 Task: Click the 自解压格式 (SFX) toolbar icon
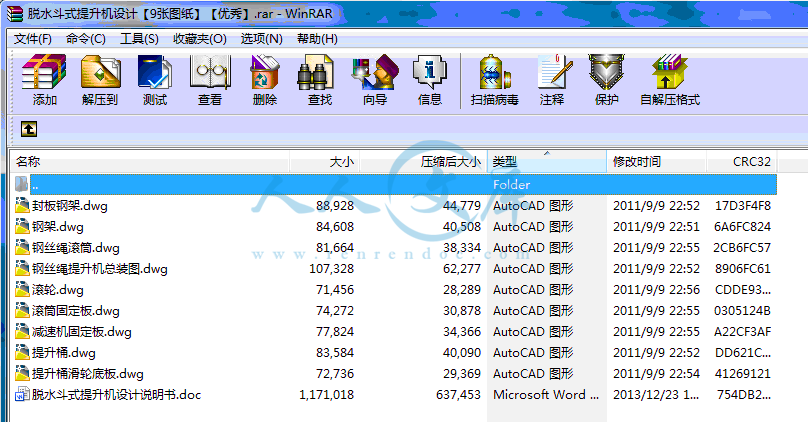coord(670,72)
